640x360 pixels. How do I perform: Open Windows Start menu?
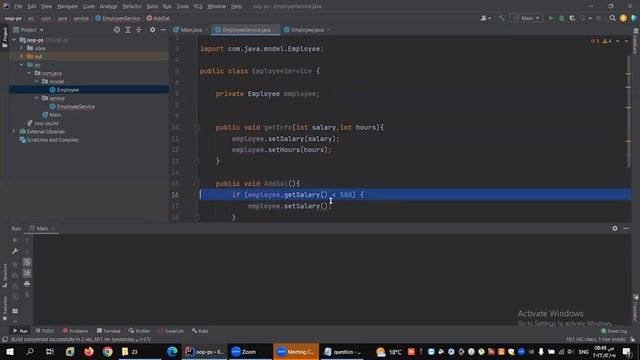pos(10,351)
